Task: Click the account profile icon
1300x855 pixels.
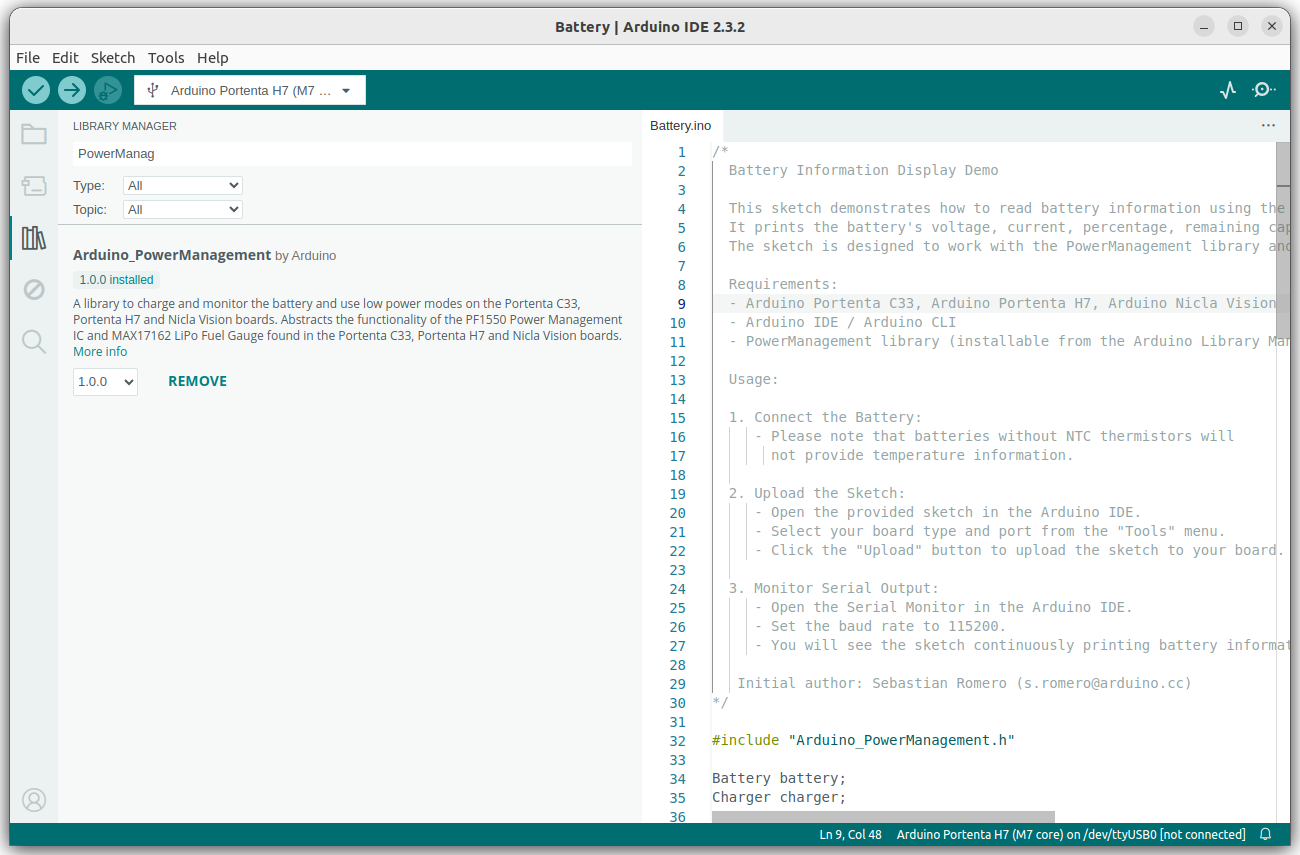Action: pyautogui.click(x=34, y=800)
